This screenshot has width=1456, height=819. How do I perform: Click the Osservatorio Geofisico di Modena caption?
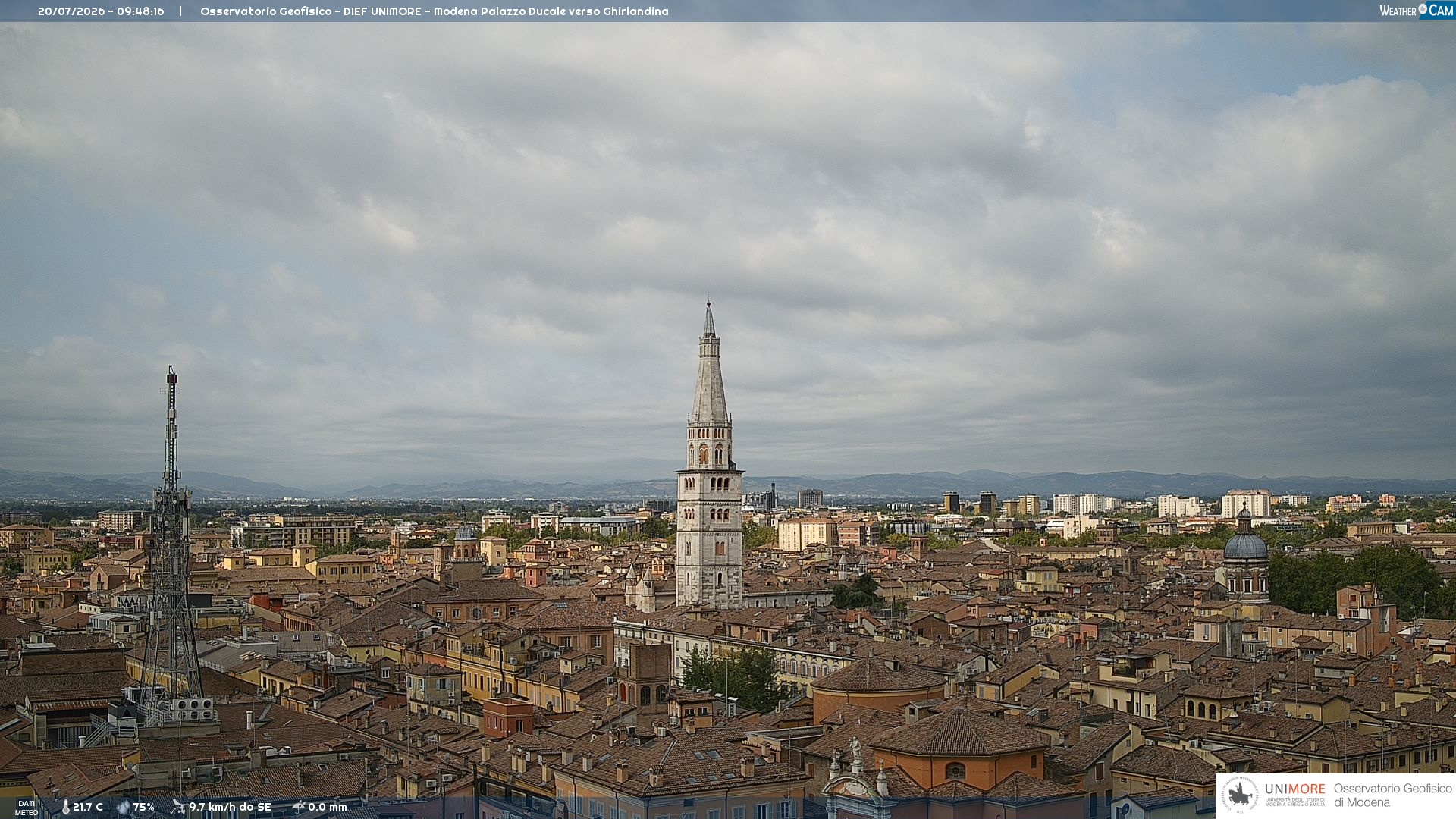coord(1392,795)
